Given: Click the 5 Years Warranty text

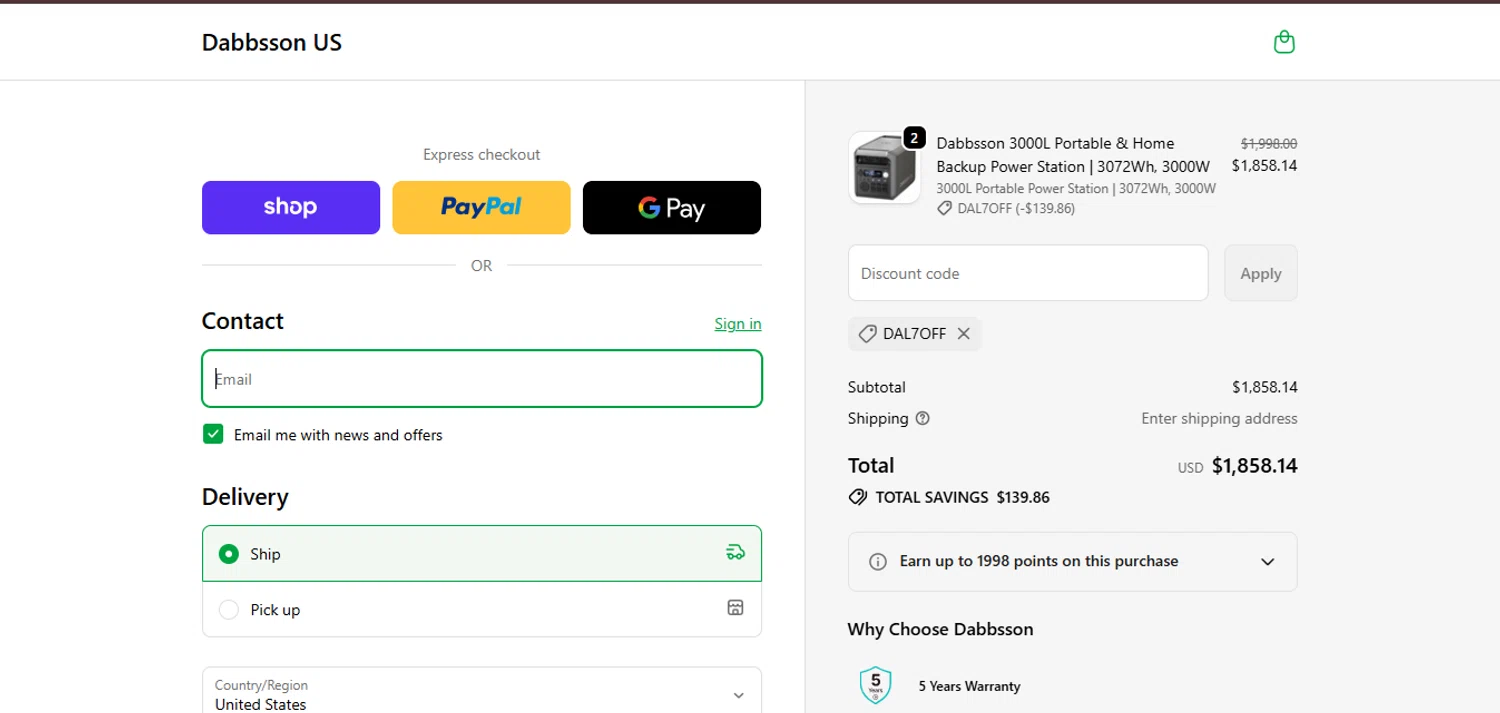Looking at the screenshot, I should [x=969, y=686].
